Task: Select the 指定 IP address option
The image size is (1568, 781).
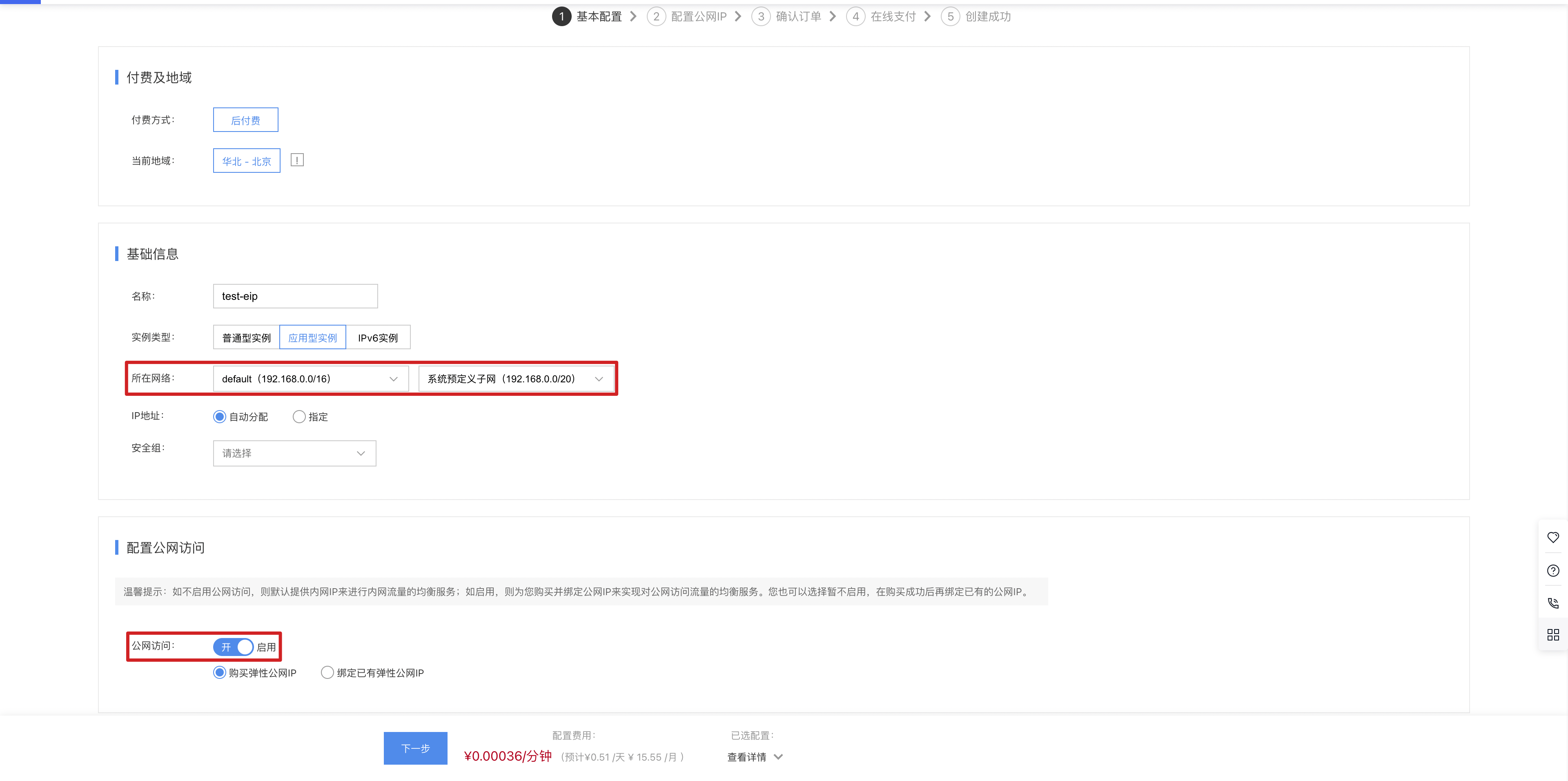Action: tap(310, 416)
